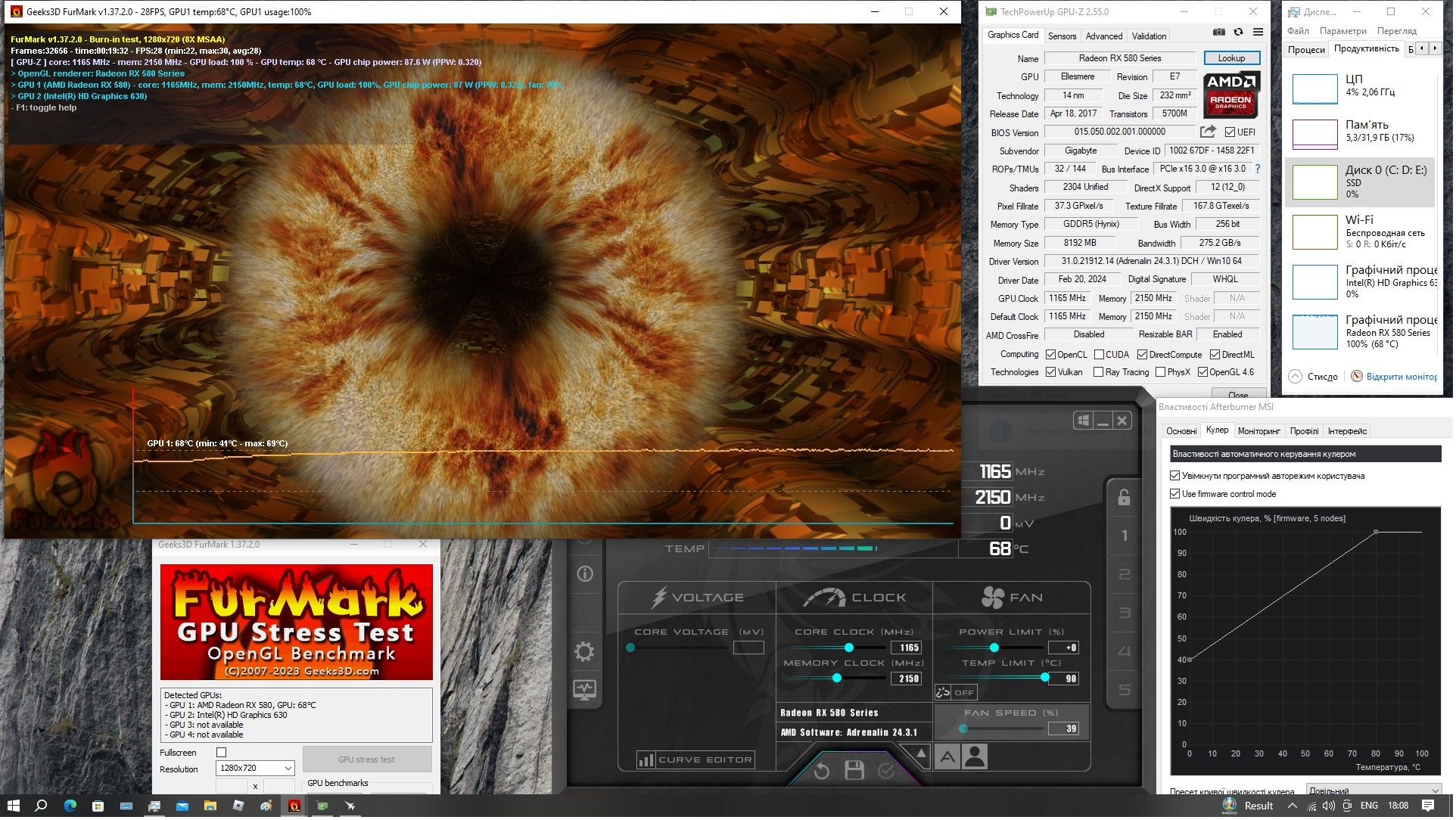Click the memory clock value field 2150
Viewport: 1456px width, 820px height.
click(x=908, y=680)
